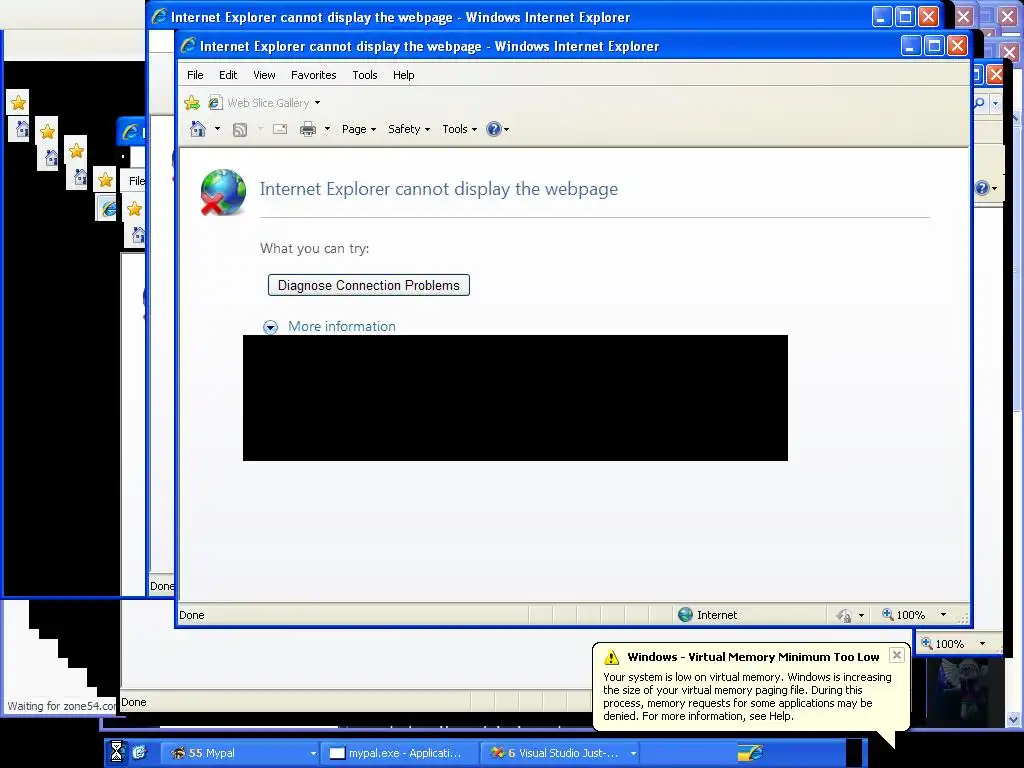Viewport: 1024px width, 768px height.
Task: Open the Edit menu
Action: (x=228, y=75)
